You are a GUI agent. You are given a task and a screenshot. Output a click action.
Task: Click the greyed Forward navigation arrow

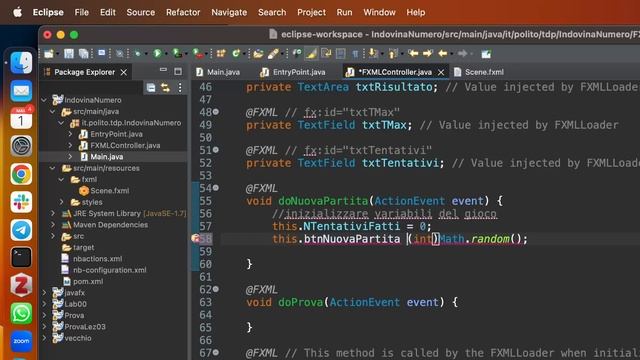pyautogui.click(x=461, y=53)
